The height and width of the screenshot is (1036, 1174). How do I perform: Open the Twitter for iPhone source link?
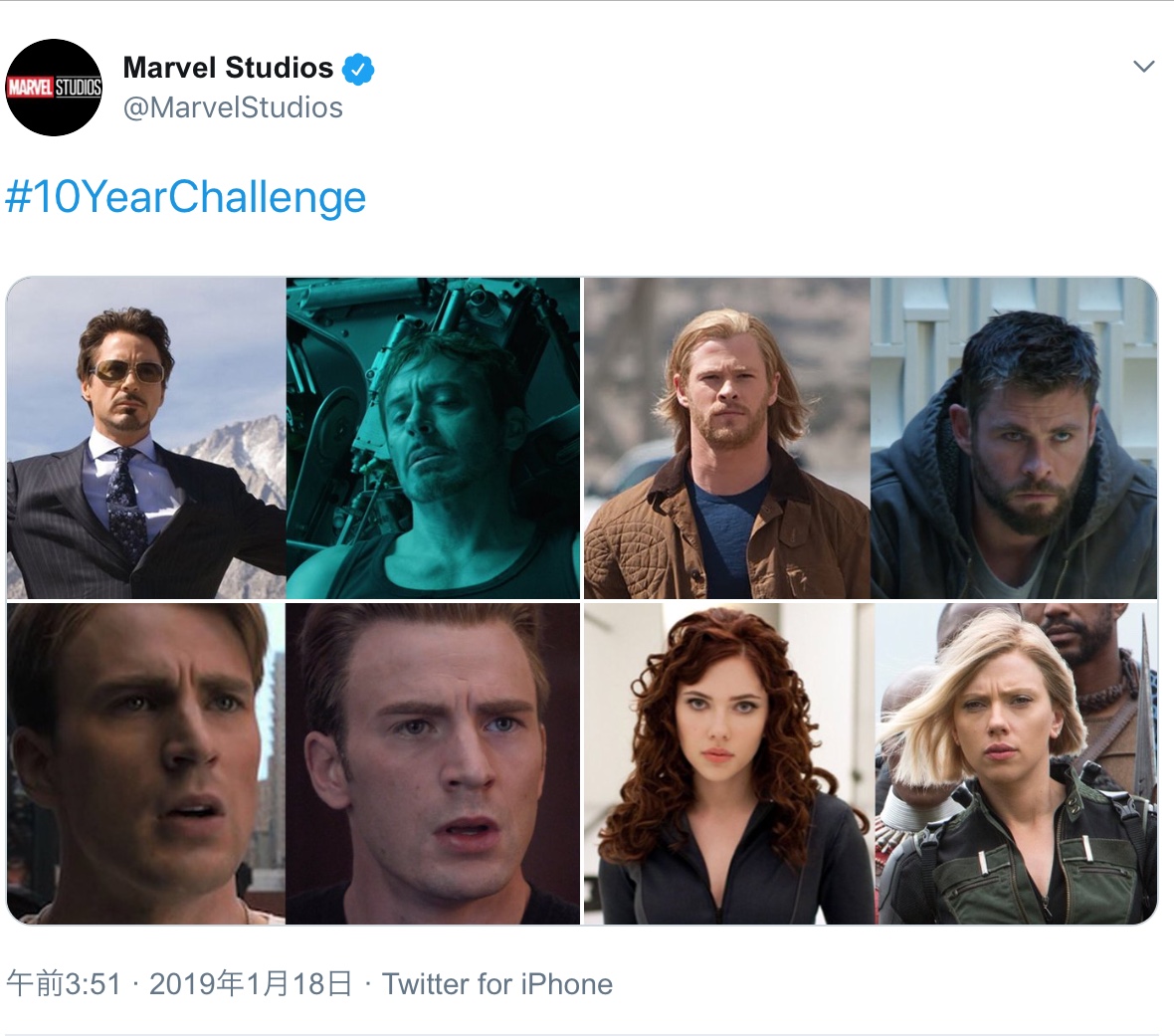[497, 984]
